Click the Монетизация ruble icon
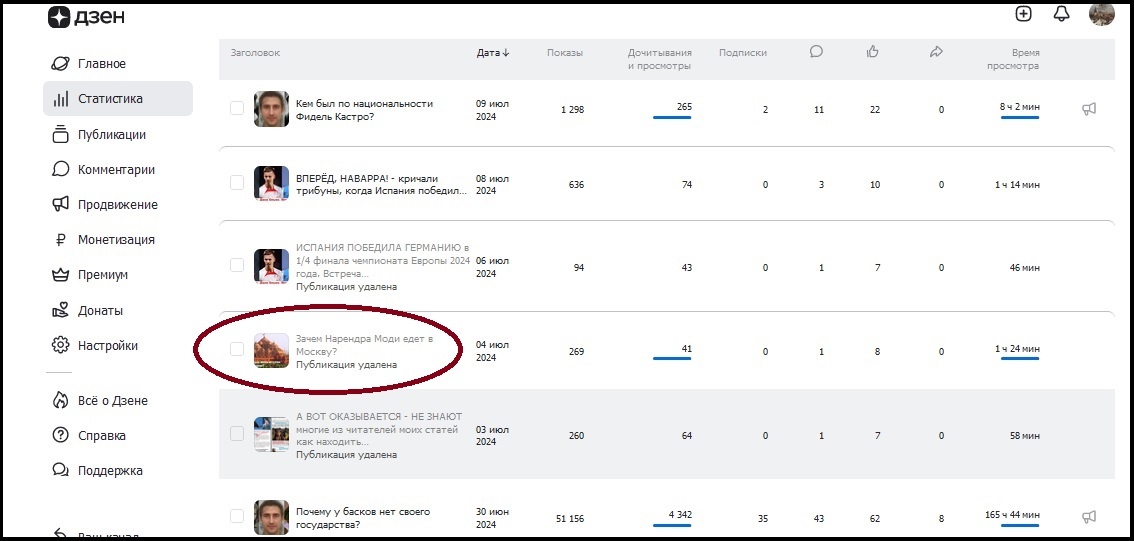 coord(60,239)
